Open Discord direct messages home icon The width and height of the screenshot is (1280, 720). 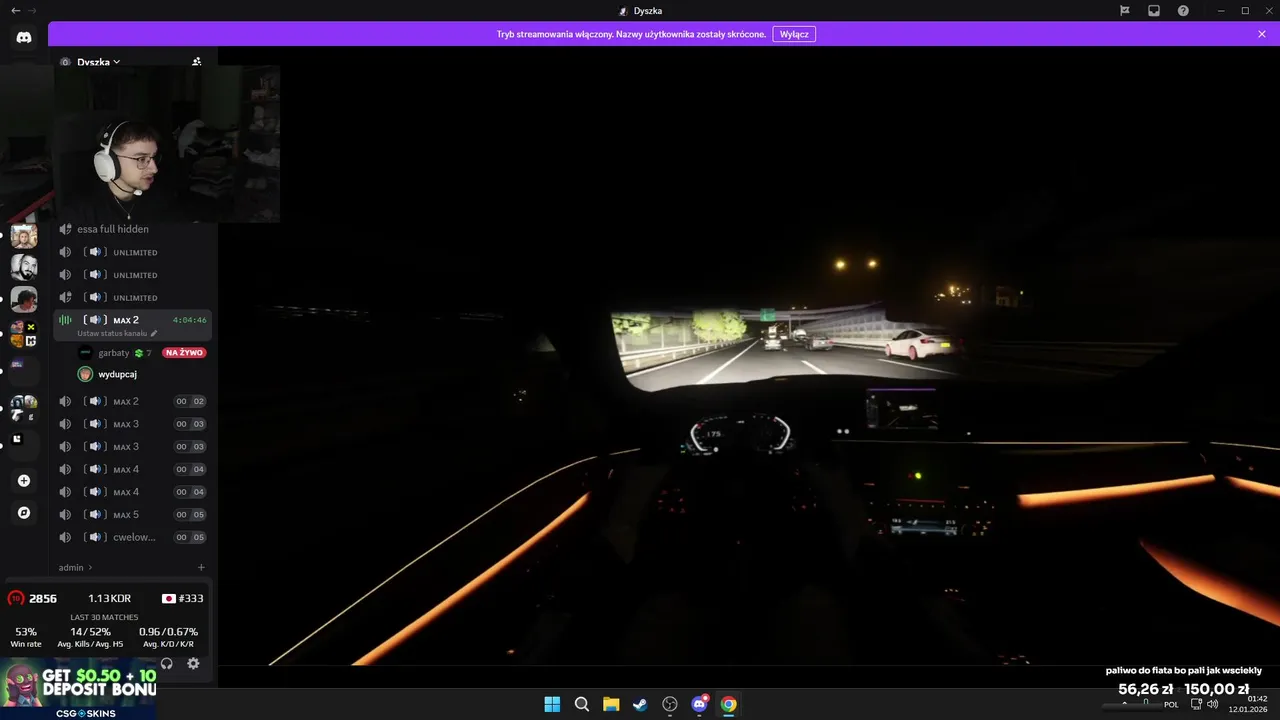click(x=24, y=38)
